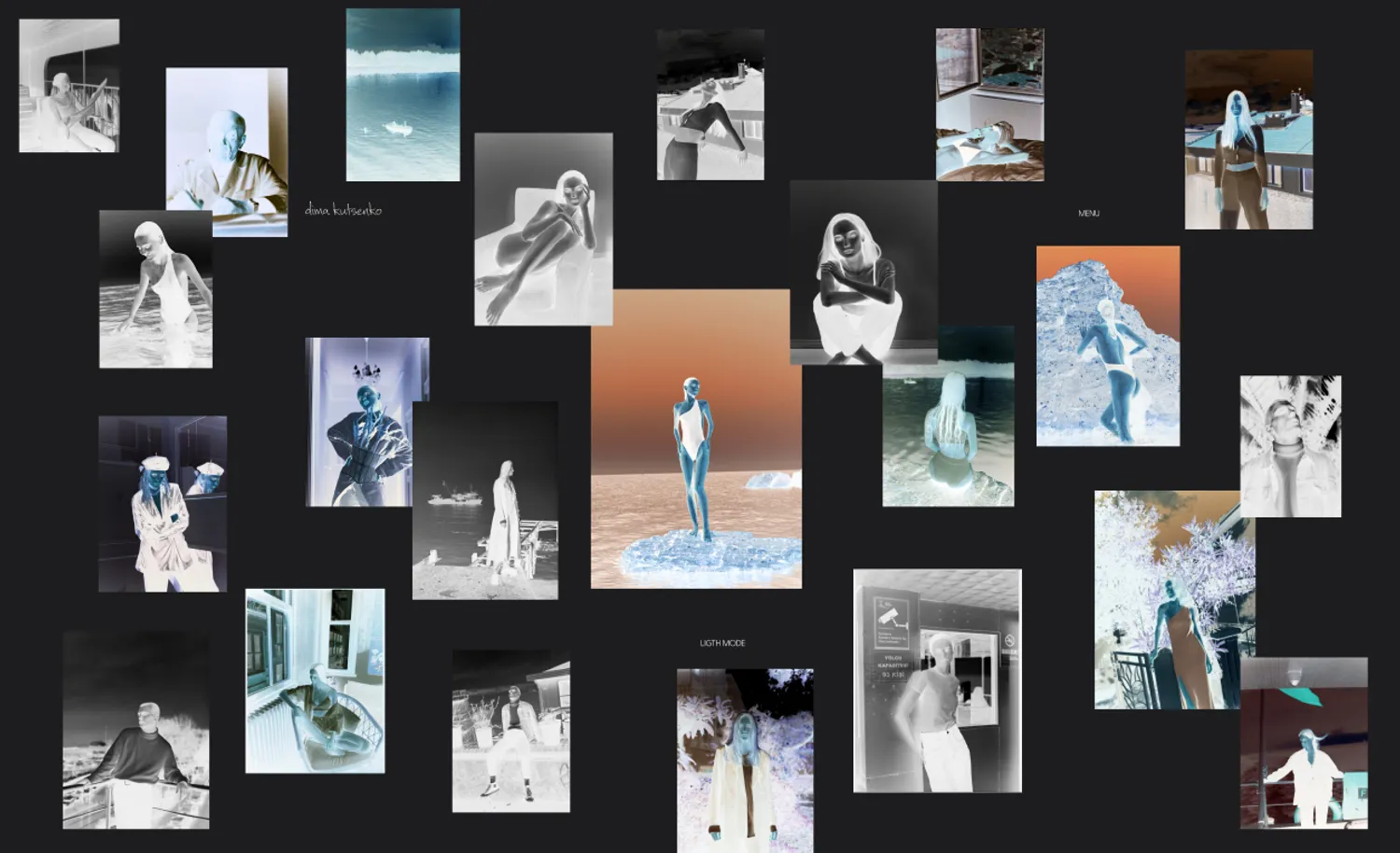The image size is (1400, 853).
Task: Open the seascape photo with small boat
Action: pos(402,94)
